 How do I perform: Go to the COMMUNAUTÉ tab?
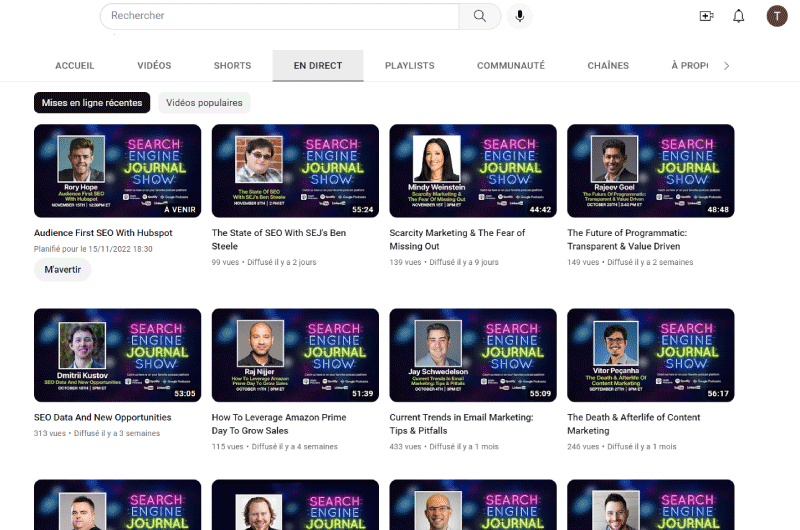(511, 66)
